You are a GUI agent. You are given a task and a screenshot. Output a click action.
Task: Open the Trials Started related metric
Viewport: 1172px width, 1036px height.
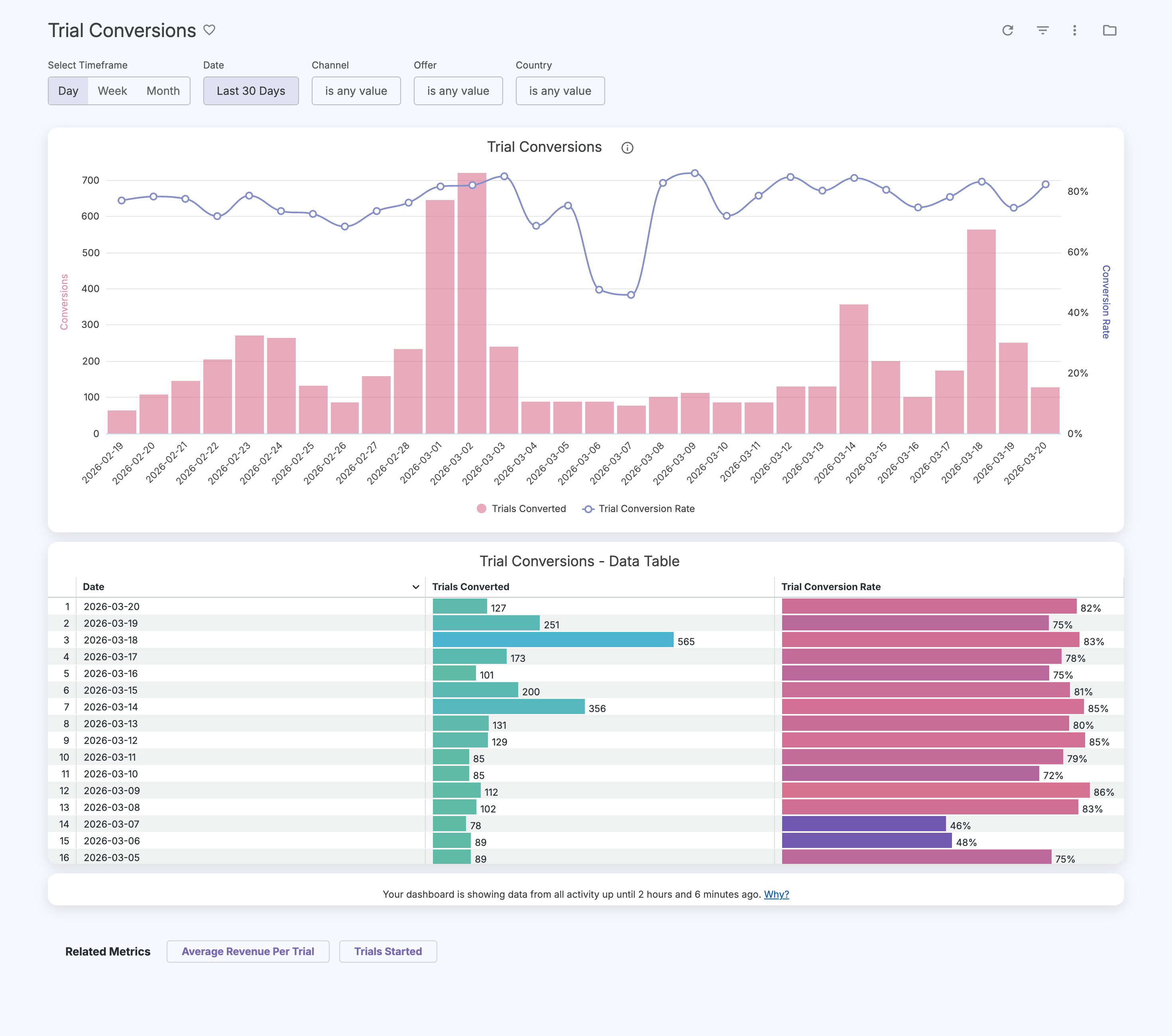(x=387, y=951)
